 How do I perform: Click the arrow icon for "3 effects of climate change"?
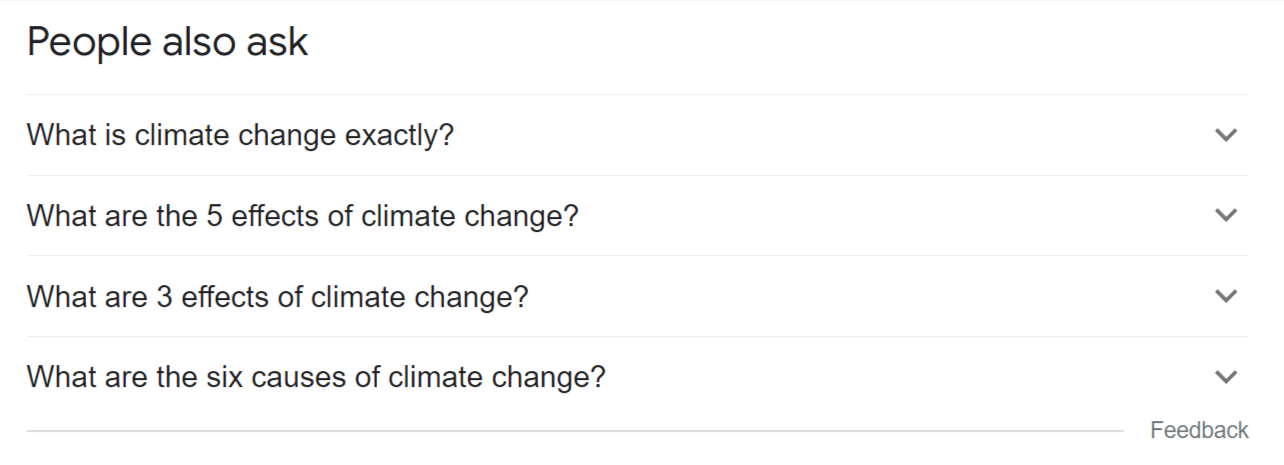pos(1225,296)
